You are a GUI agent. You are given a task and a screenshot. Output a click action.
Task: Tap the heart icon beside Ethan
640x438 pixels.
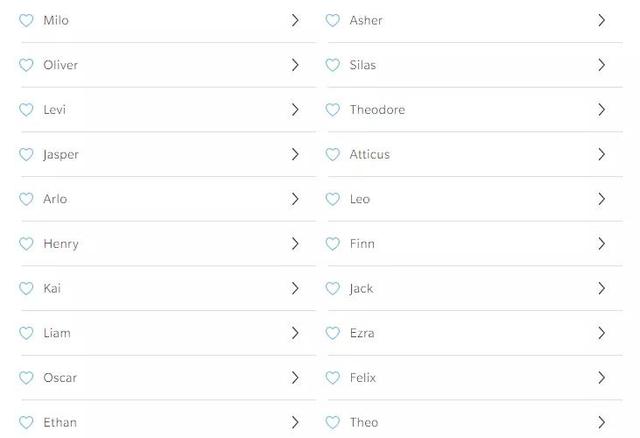pyautogui.click(x=26, y=422)
